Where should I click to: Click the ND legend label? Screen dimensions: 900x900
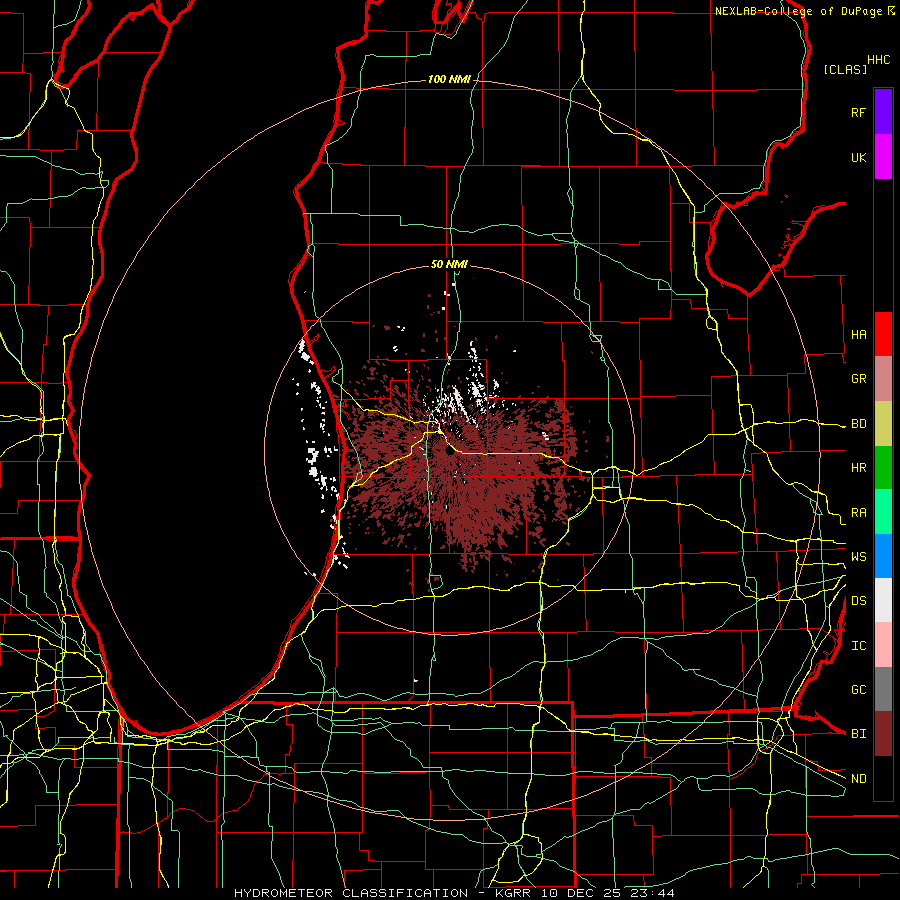tap(858, 778)
